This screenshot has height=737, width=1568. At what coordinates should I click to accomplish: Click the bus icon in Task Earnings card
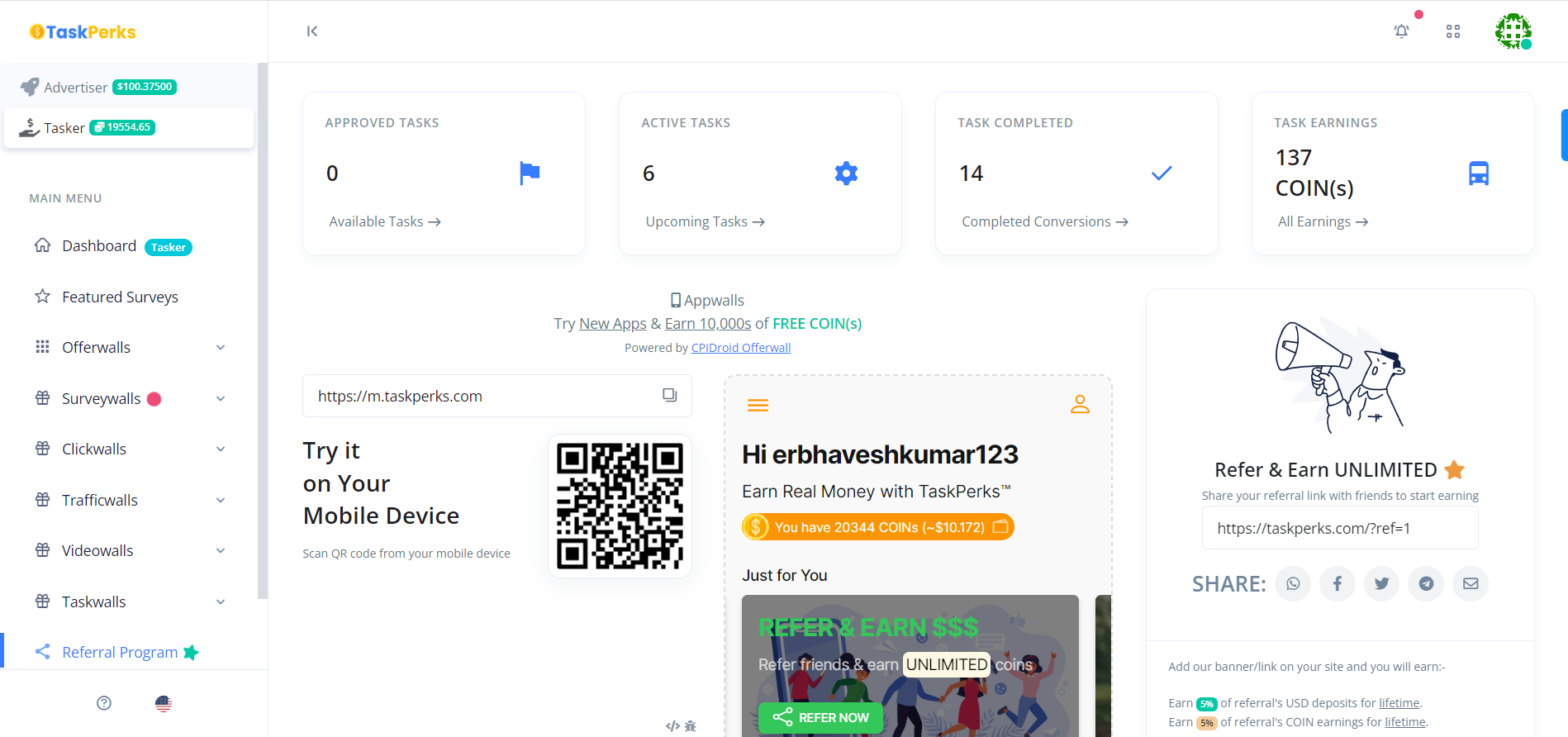[1479, 174]
